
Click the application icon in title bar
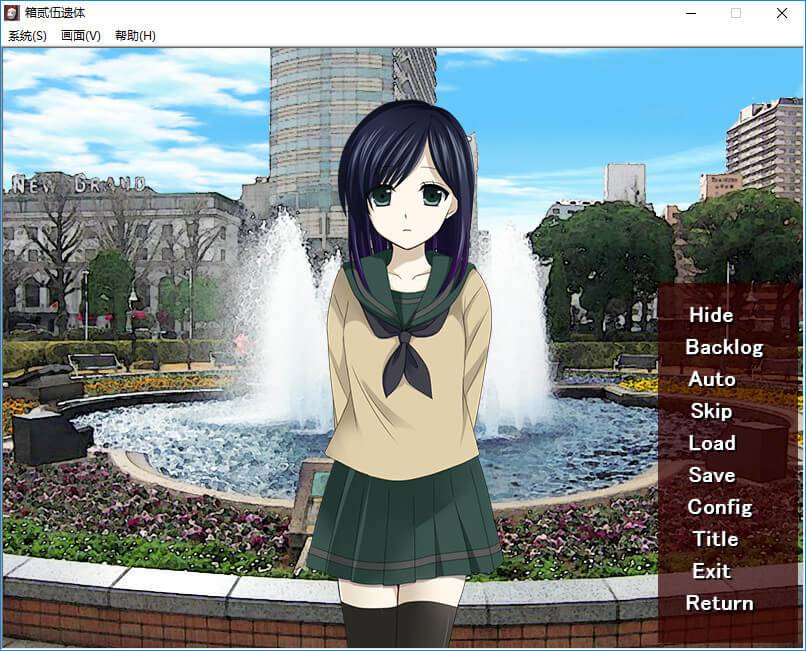pyautogui.click(x=12, y=13)
